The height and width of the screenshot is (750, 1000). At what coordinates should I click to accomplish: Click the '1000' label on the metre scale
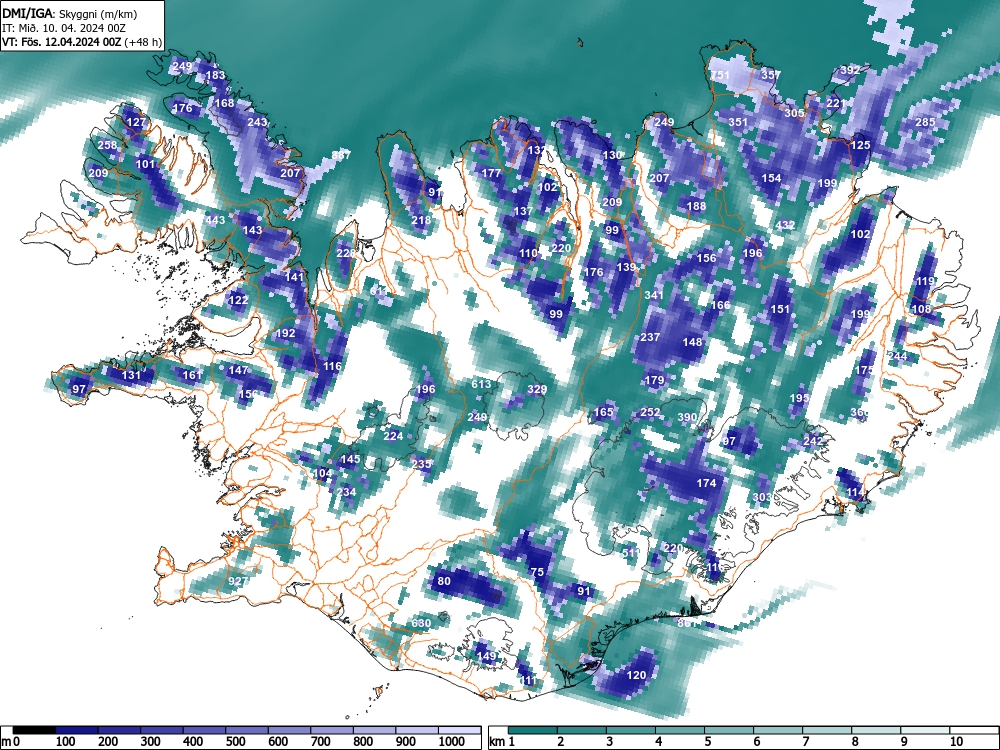coord(452,742)
